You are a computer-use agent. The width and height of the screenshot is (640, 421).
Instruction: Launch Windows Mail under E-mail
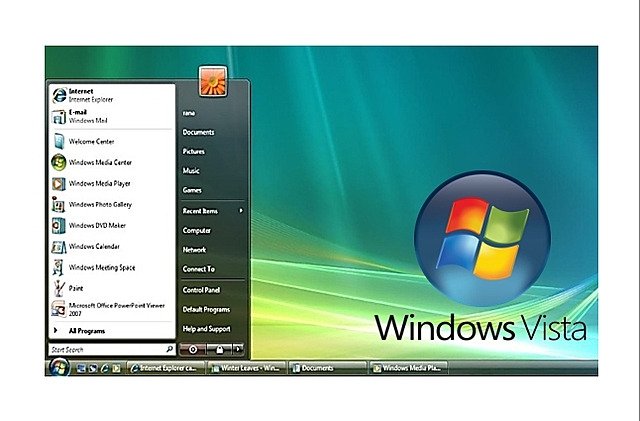tap(112, 116)
